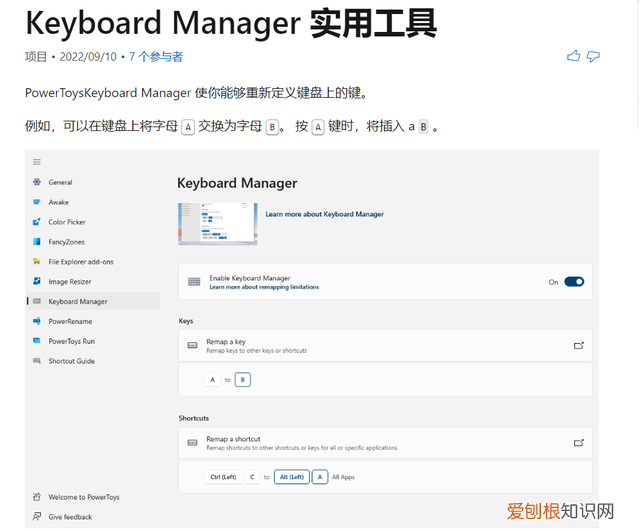Click the Remap a key row
The width and height of the screenshot is (640, 530).
pyautogui.click(x=385, y=345)
